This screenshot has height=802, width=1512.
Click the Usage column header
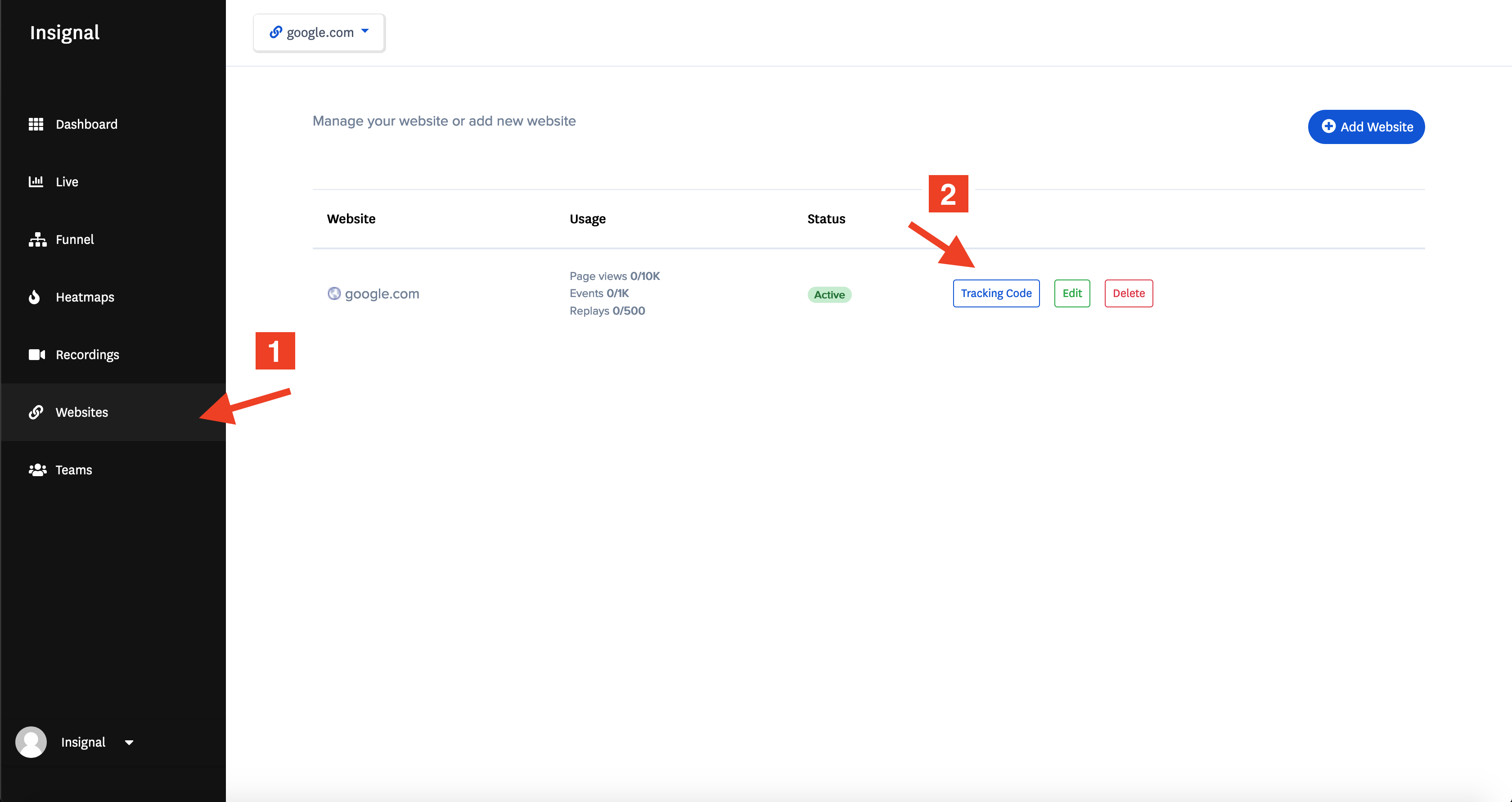[x=588, y=220]
